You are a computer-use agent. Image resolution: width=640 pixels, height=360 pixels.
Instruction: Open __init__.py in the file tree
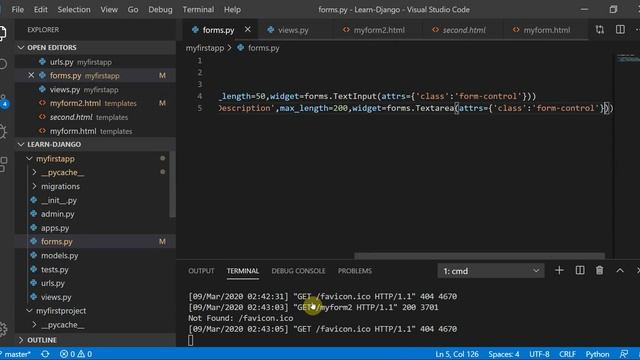tap(59, 200)
